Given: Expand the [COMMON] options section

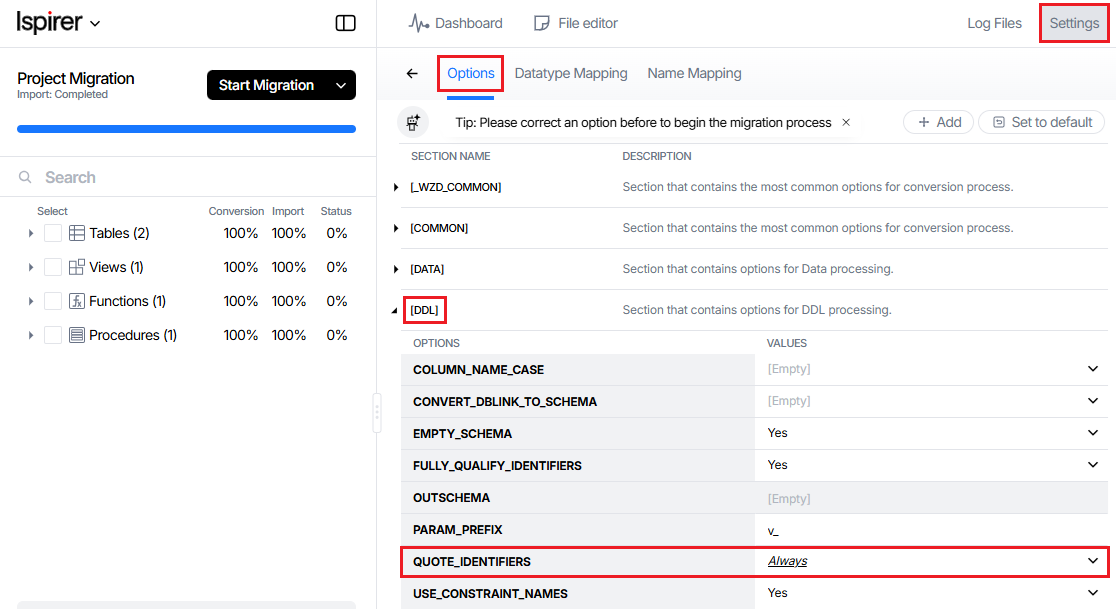Looking at the screenshot, I should (x=397, y=228).
